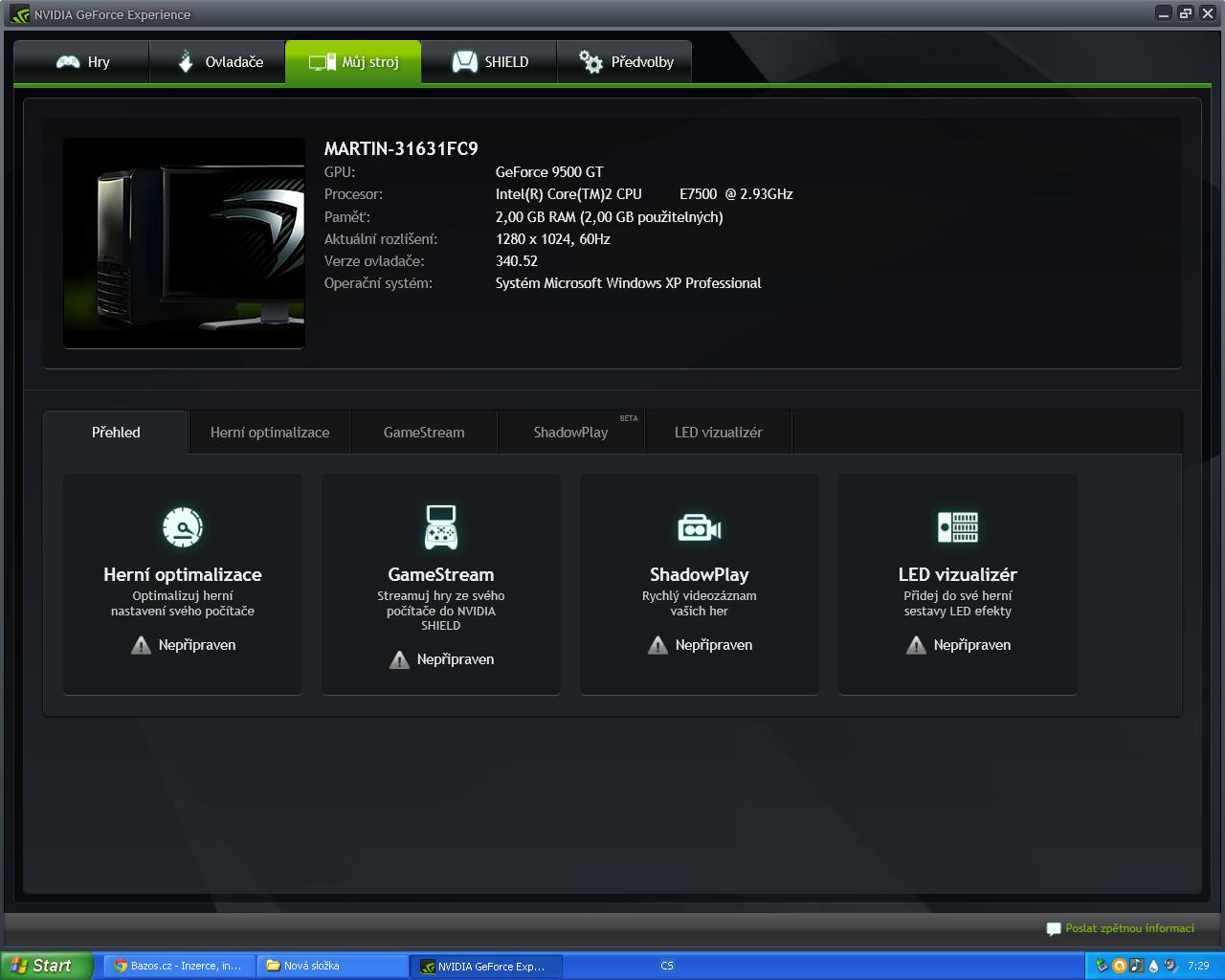Go to the Předvolby preferences tab
Viewport: 1225px width, 980px height.
coord(625,62)
